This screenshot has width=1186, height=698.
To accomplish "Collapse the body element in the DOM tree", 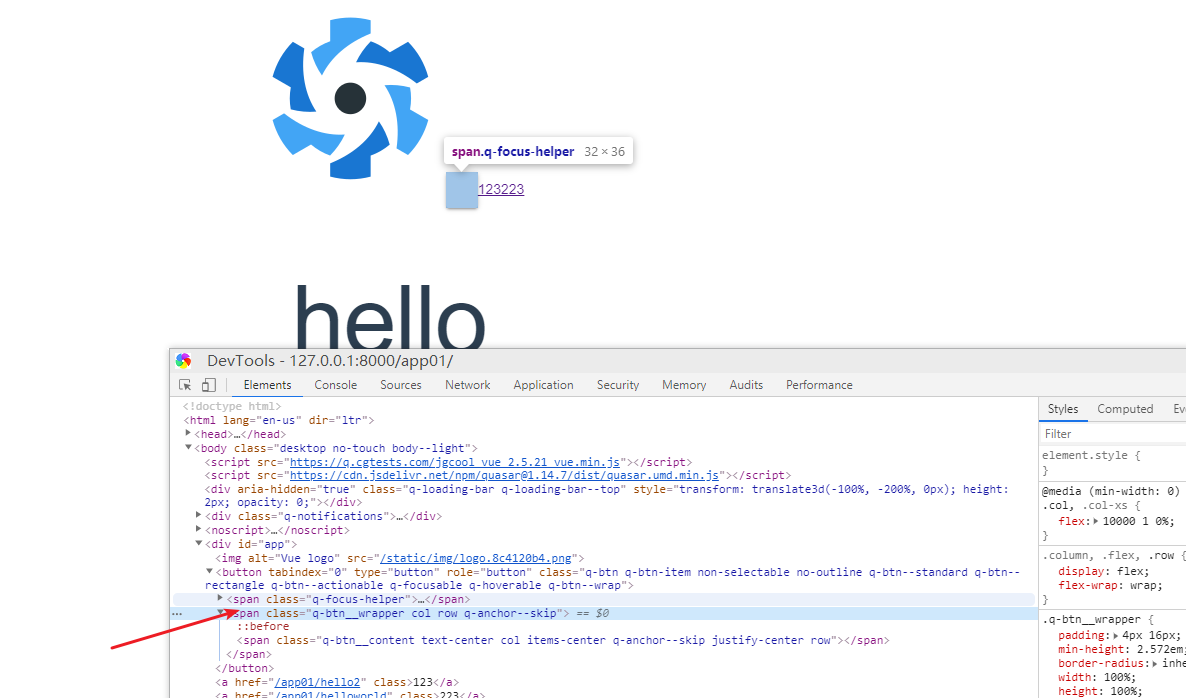I will (187, 447).
